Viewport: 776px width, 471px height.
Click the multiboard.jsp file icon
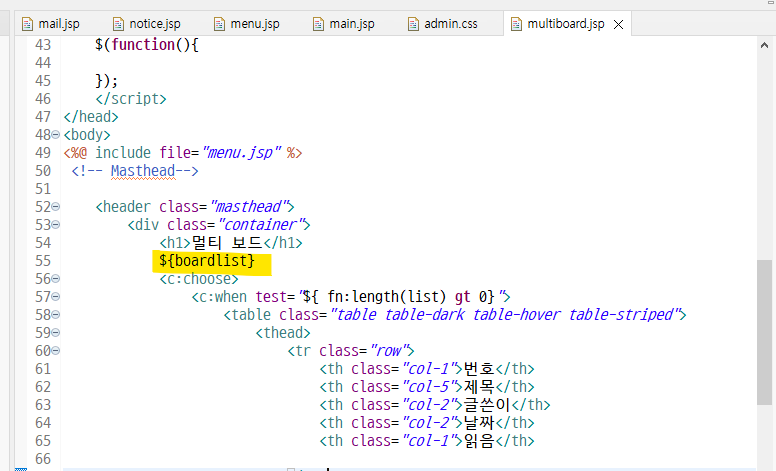click(x=516, y=24)
